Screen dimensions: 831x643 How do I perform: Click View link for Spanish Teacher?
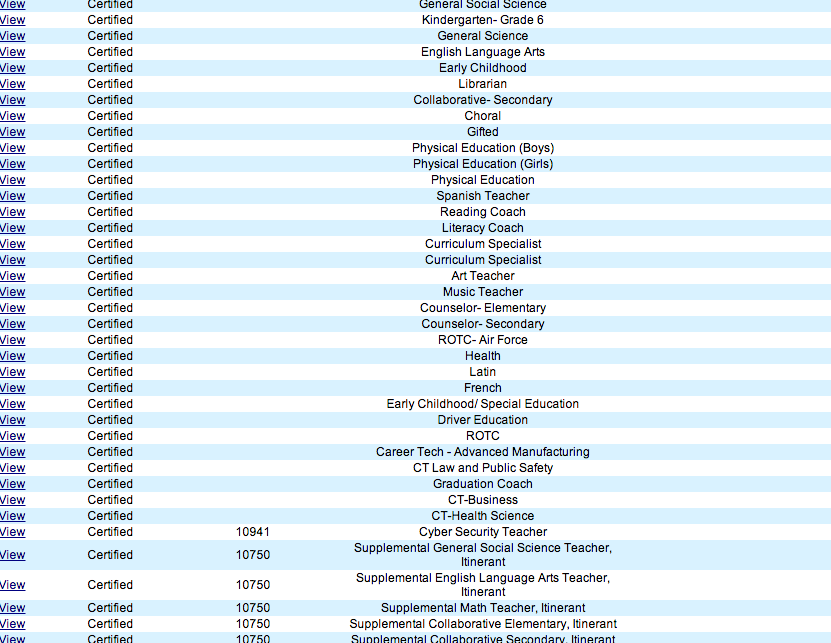(12, 196)
